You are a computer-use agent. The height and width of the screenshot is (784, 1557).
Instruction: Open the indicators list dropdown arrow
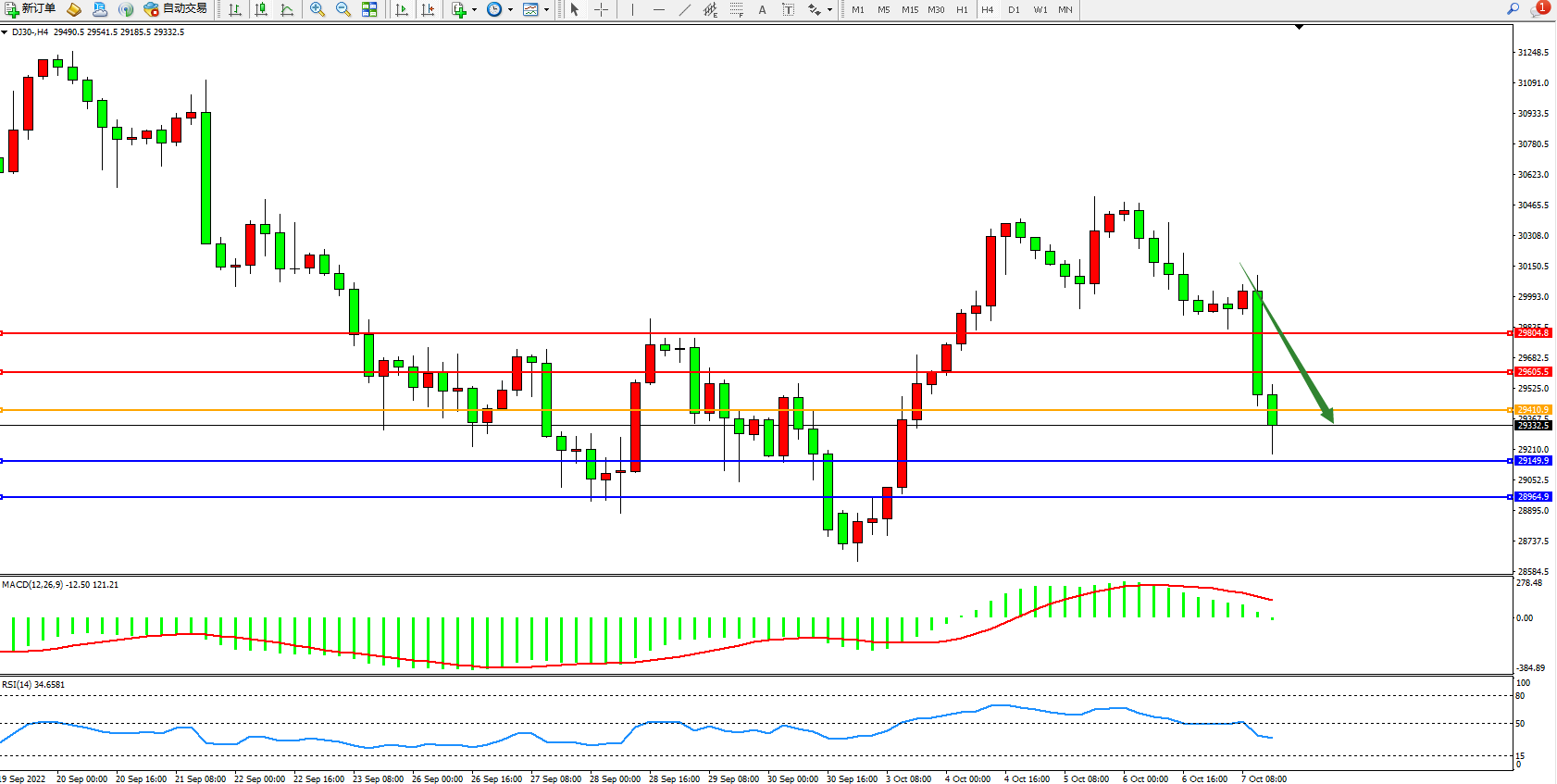coord(475,10)
